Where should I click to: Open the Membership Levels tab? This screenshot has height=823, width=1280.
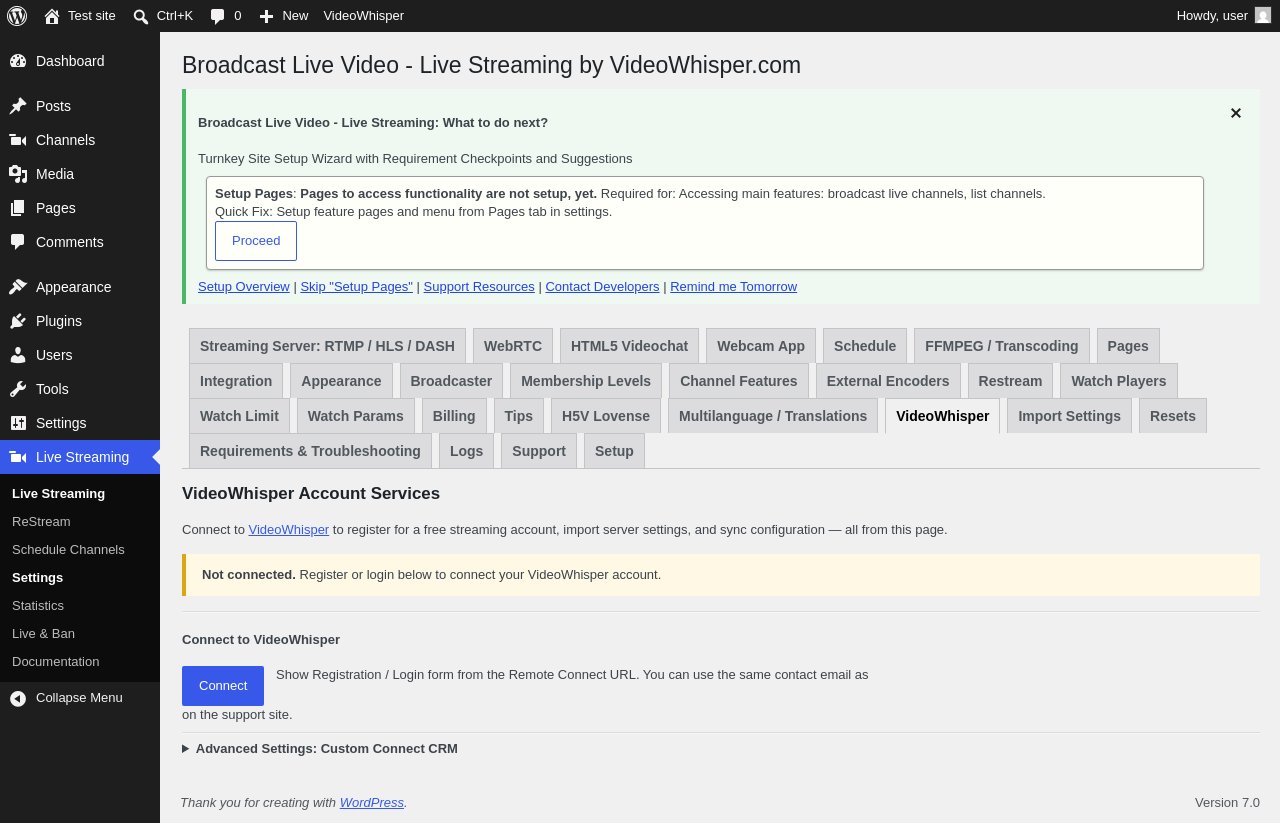point(586,381)
